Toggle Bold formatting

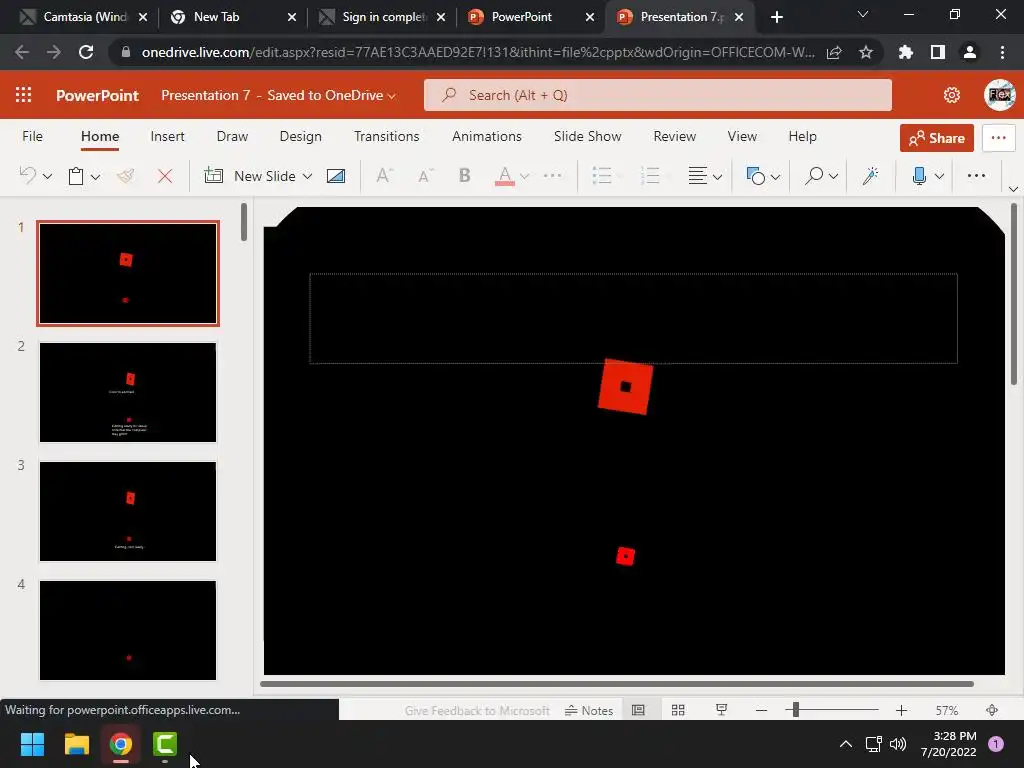click(464, 176)
